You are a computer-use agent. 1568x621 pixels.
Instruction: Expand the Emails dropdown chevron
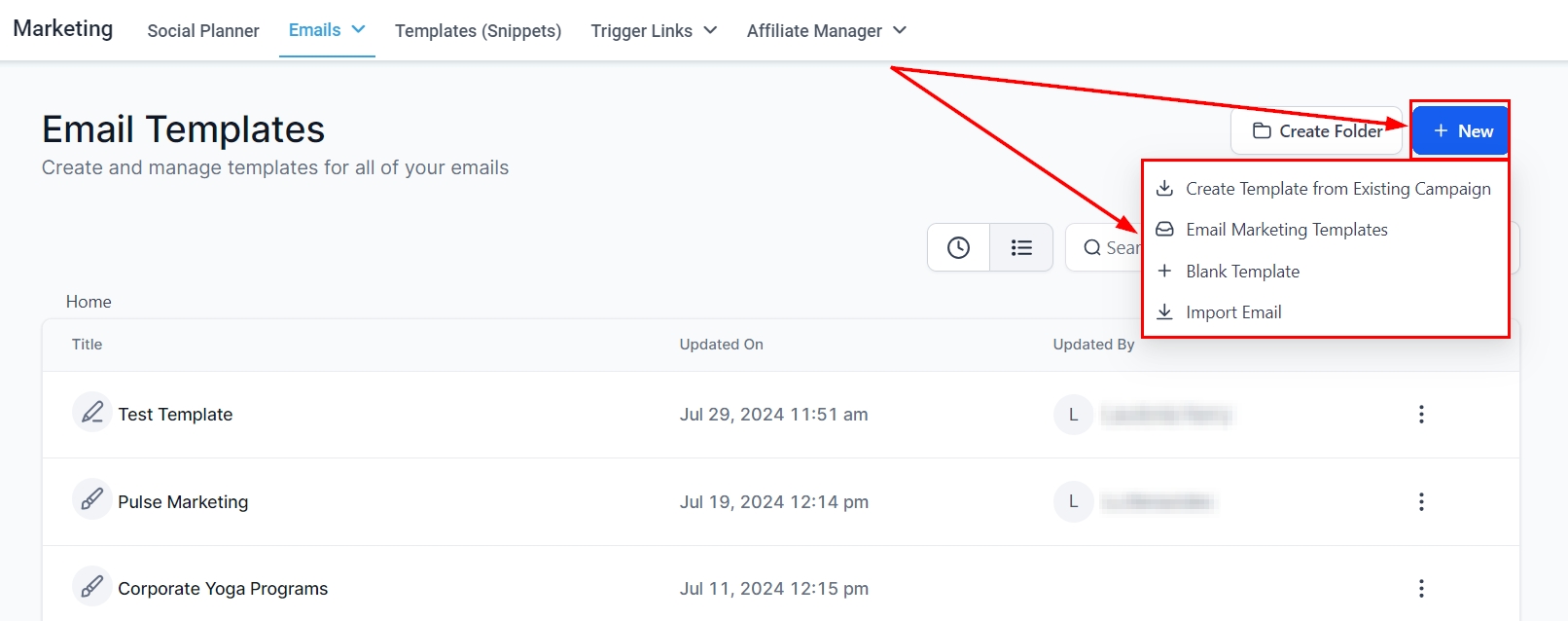[358, 29]
